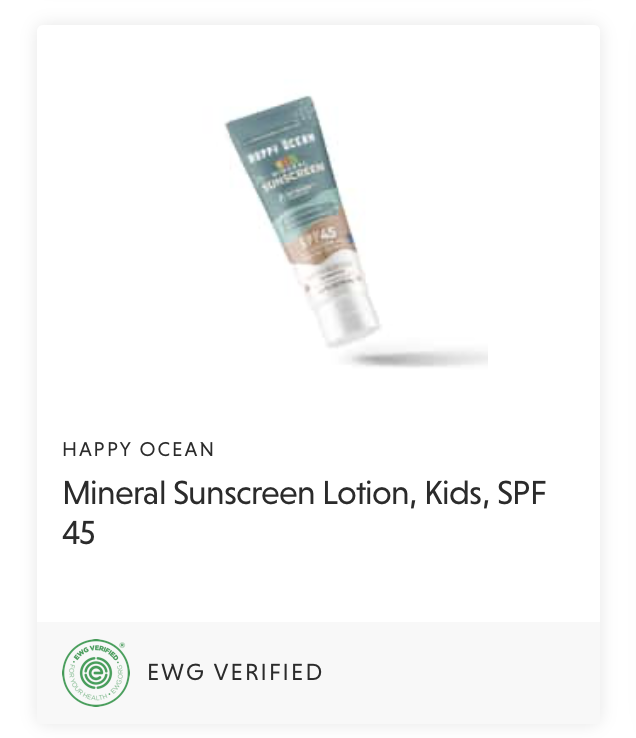Click the 'EWG VERIFIED' text label

[235, 672]
